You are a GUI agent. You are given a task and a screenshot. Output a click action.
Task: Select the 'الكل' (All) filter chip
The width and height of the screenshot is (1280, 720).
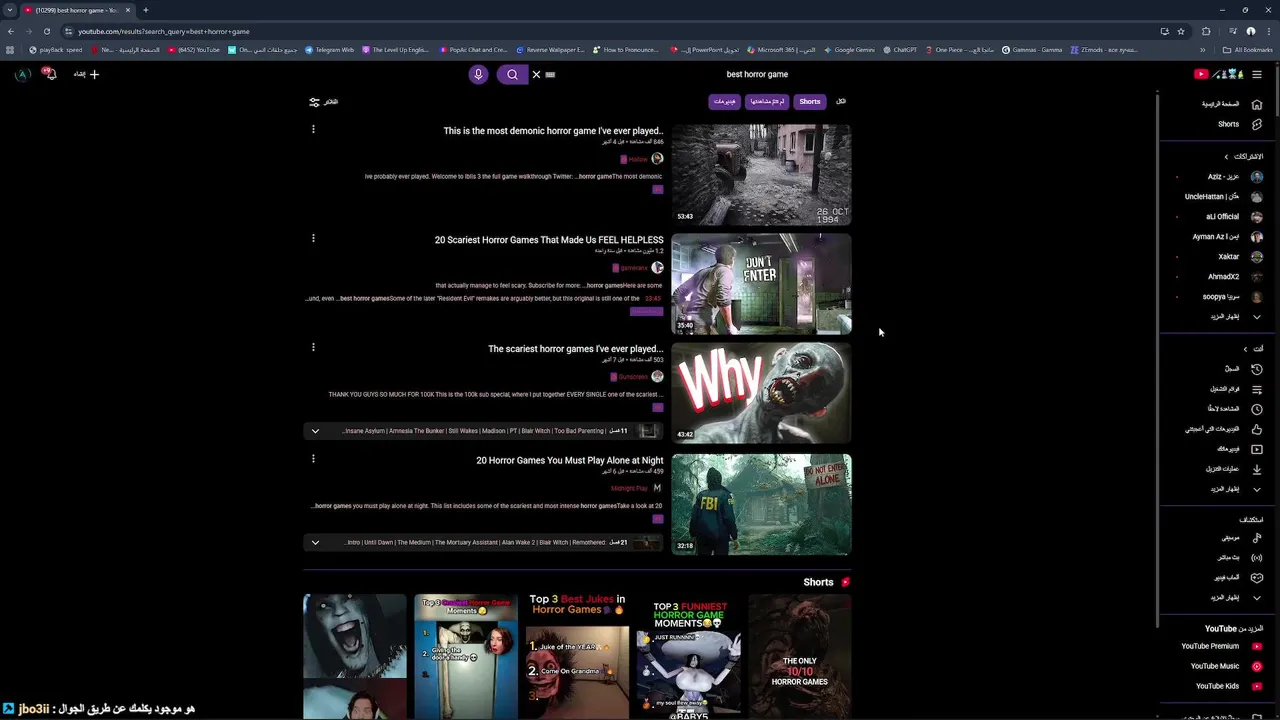841,101
